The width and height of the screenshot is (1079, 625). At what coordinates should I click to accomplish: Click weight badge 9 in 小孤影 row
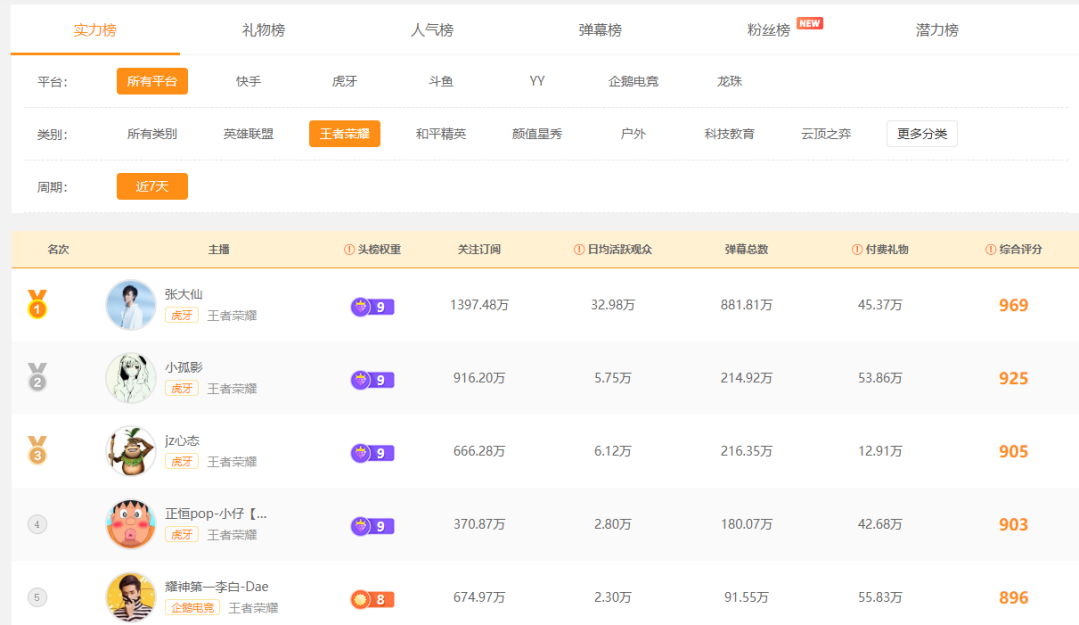click(x=372, y=380)
